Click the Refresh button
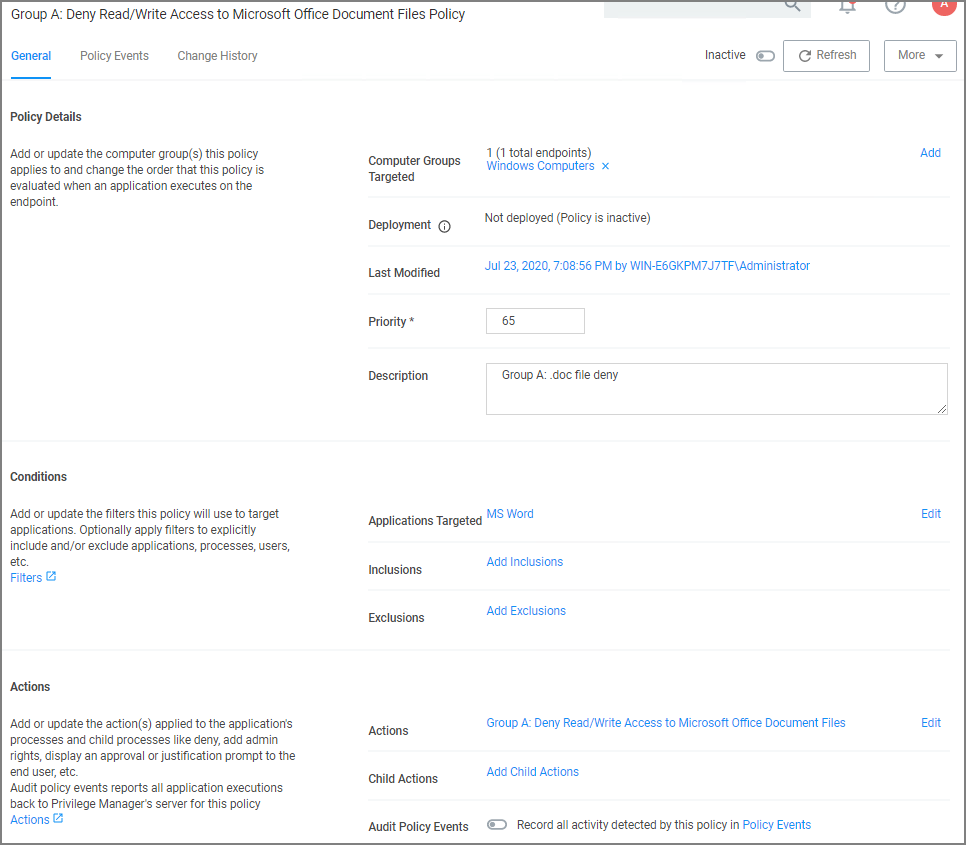The image size is (966, 845). tap(826, 56)
